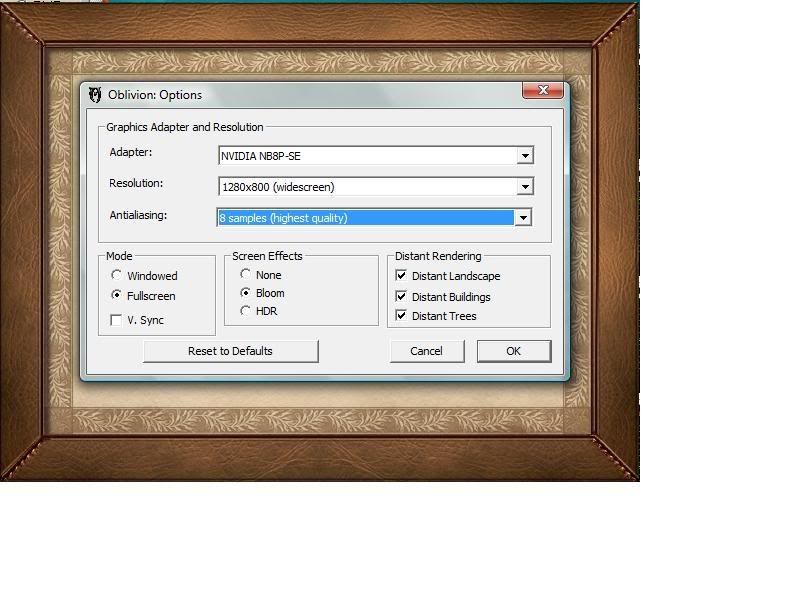
Task: Click the Screen Effects group heading
Action: click(x=267, y=256)
